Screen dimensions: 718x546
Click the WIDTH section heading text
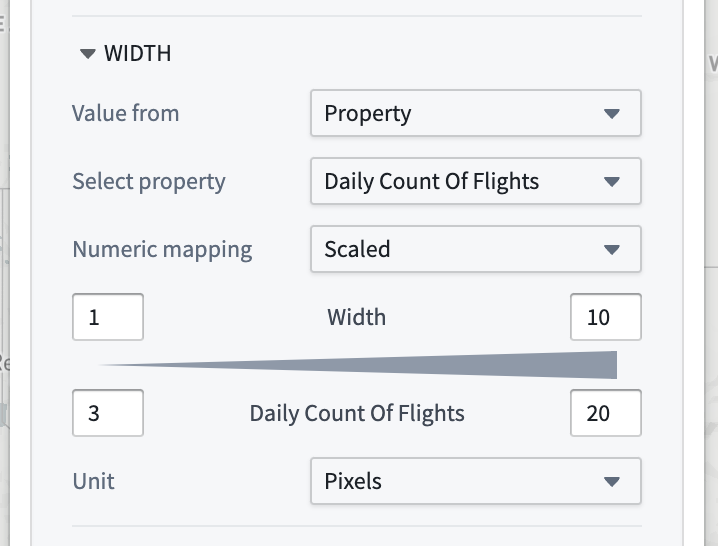[137, 54]
